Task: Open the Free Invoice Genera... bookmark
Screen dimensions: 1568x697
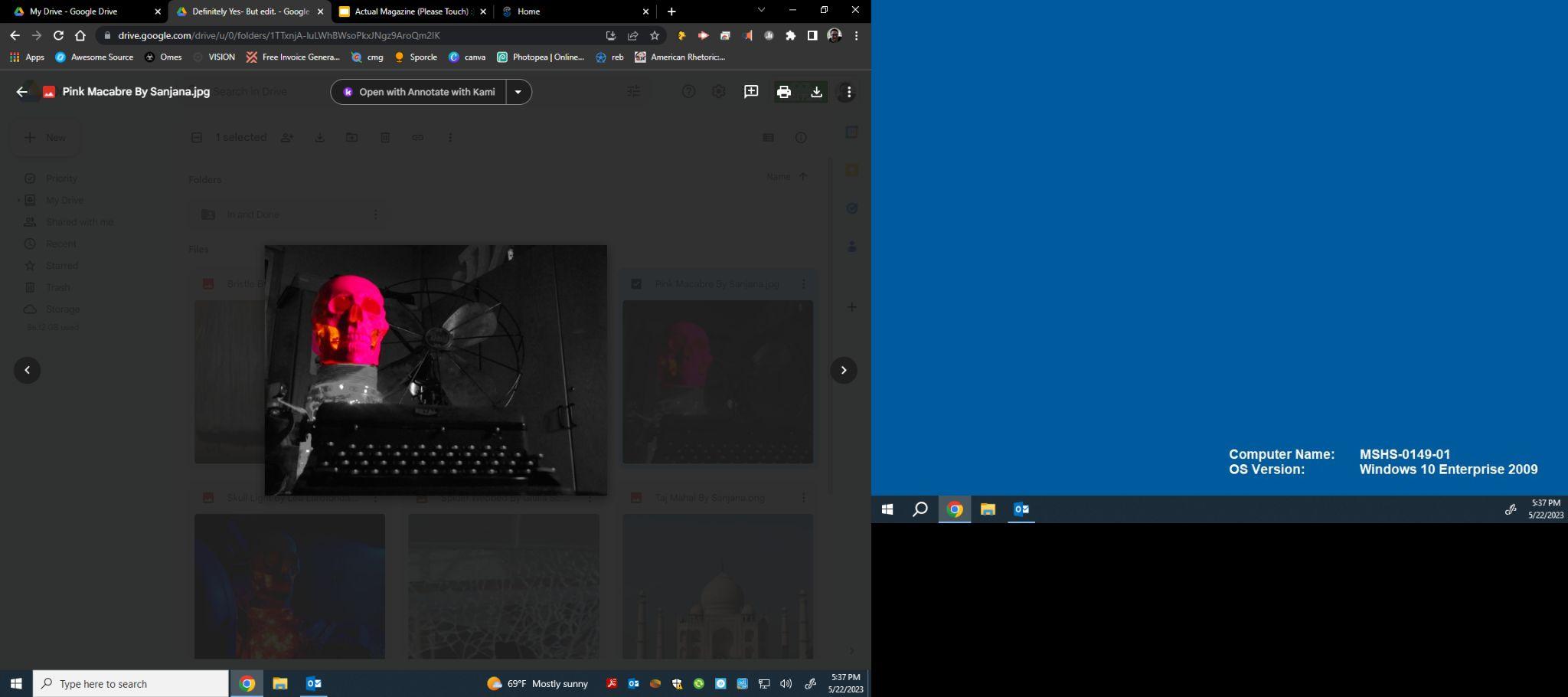Action: pos(292,57)
